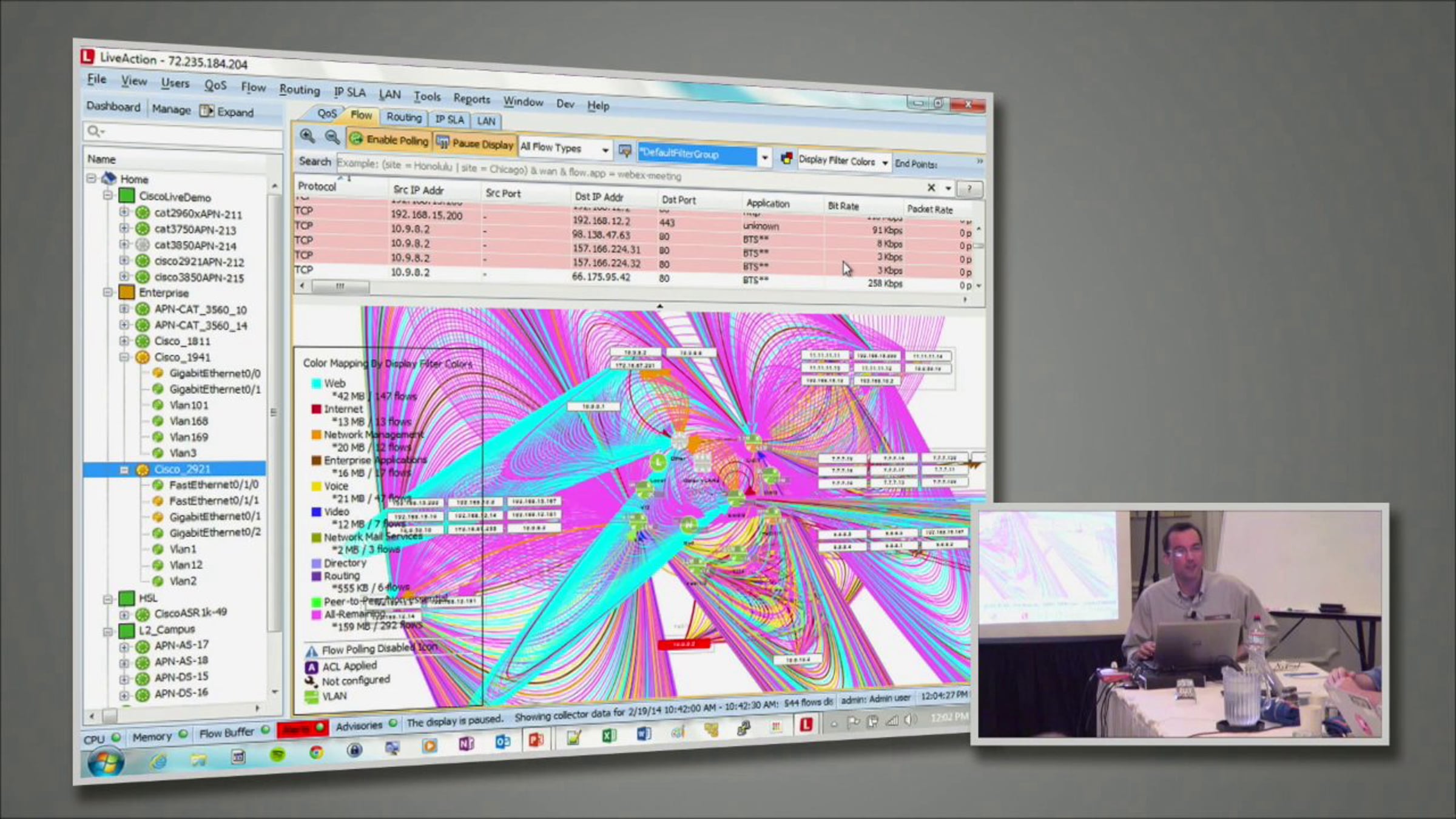Click the zoom out magnifier icon

[332, 138]
